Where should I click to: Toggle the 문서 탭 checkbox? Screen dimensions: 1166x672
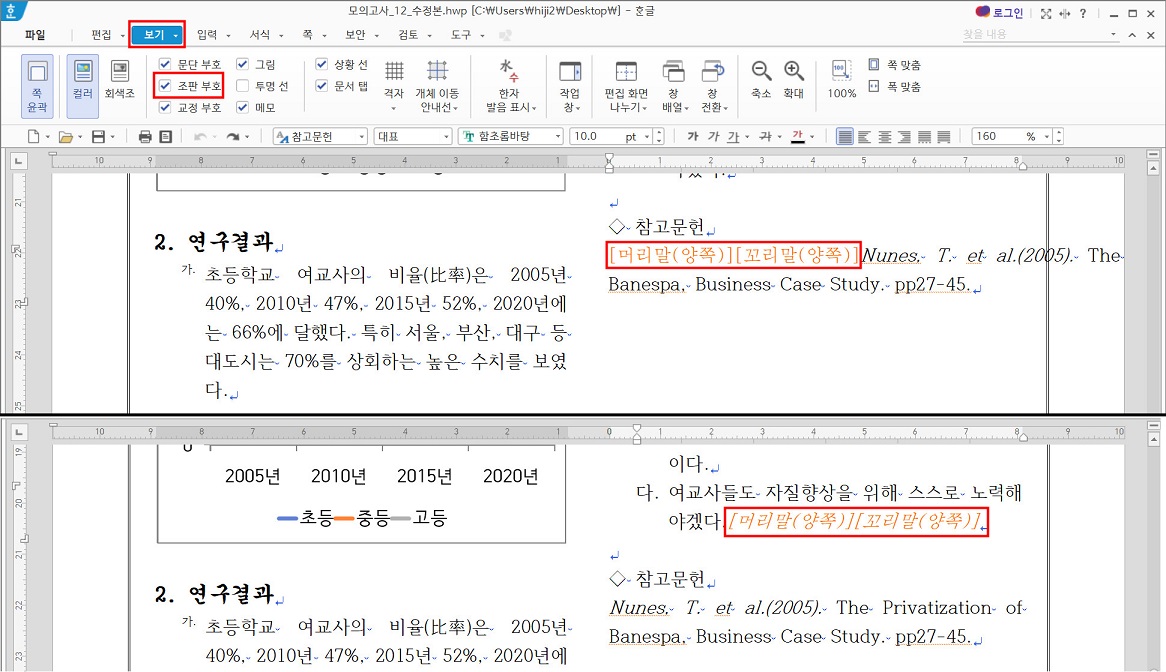[321, 86]
